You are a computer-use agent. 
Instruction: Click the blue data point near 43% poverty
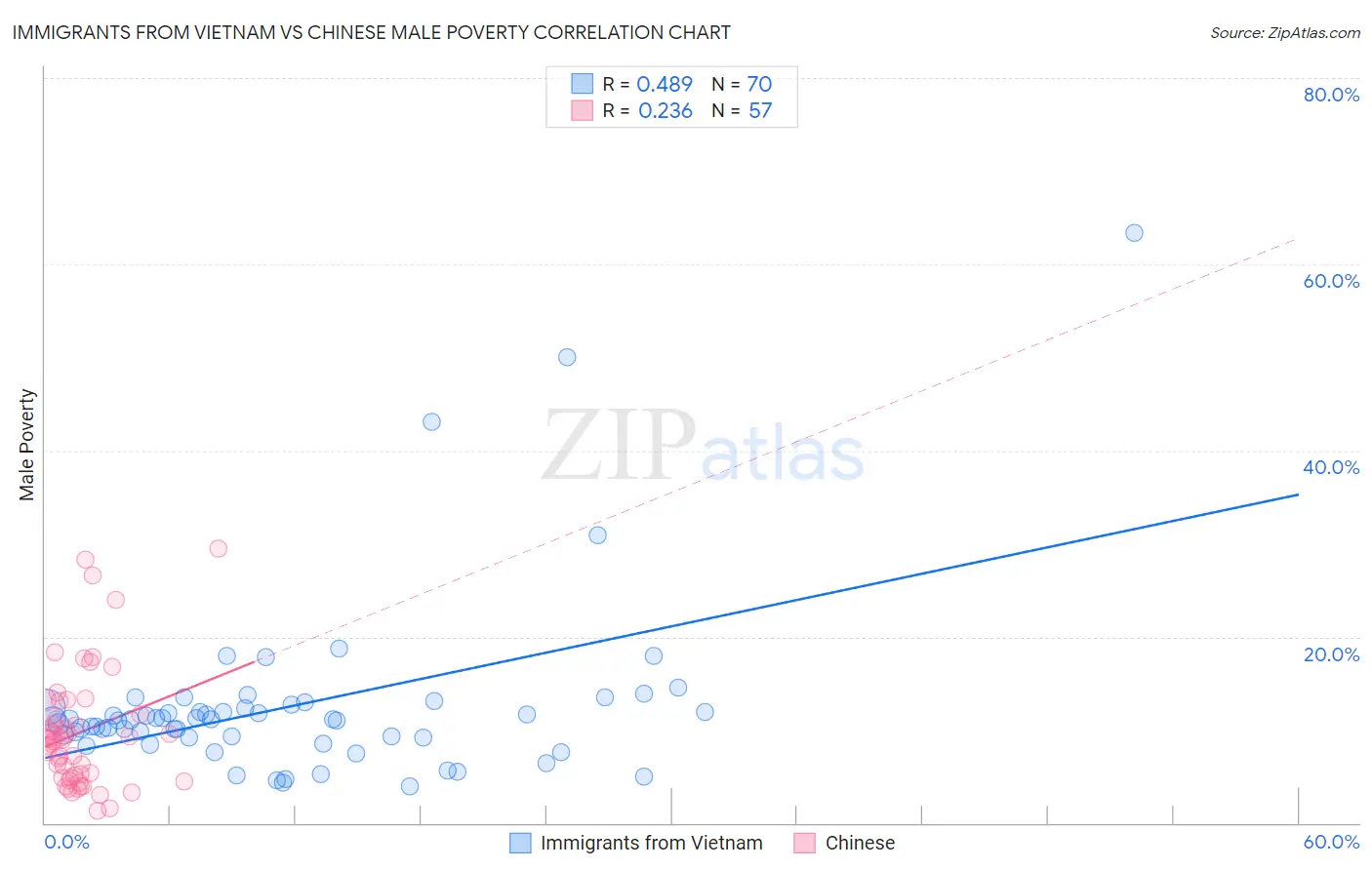pos(431,421)
